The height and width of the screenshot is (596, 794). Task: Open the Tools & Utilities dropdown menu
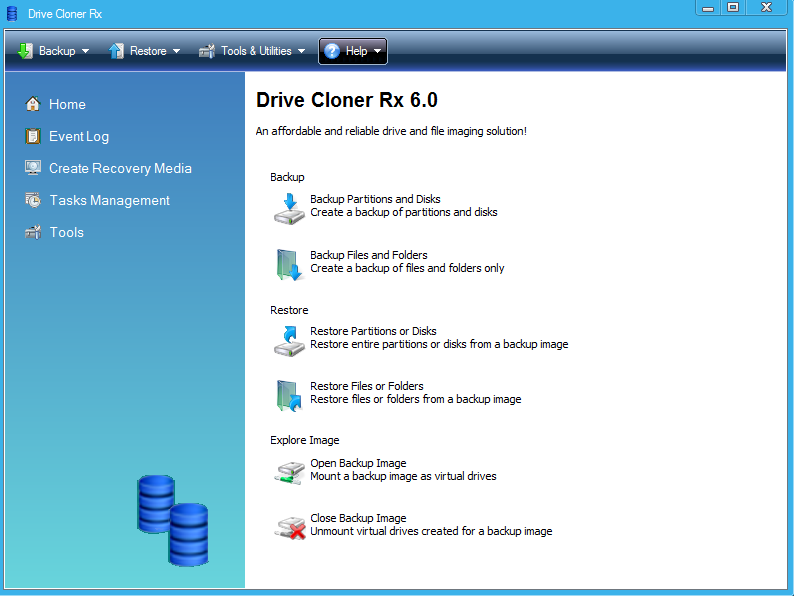[x=252, y=51]
